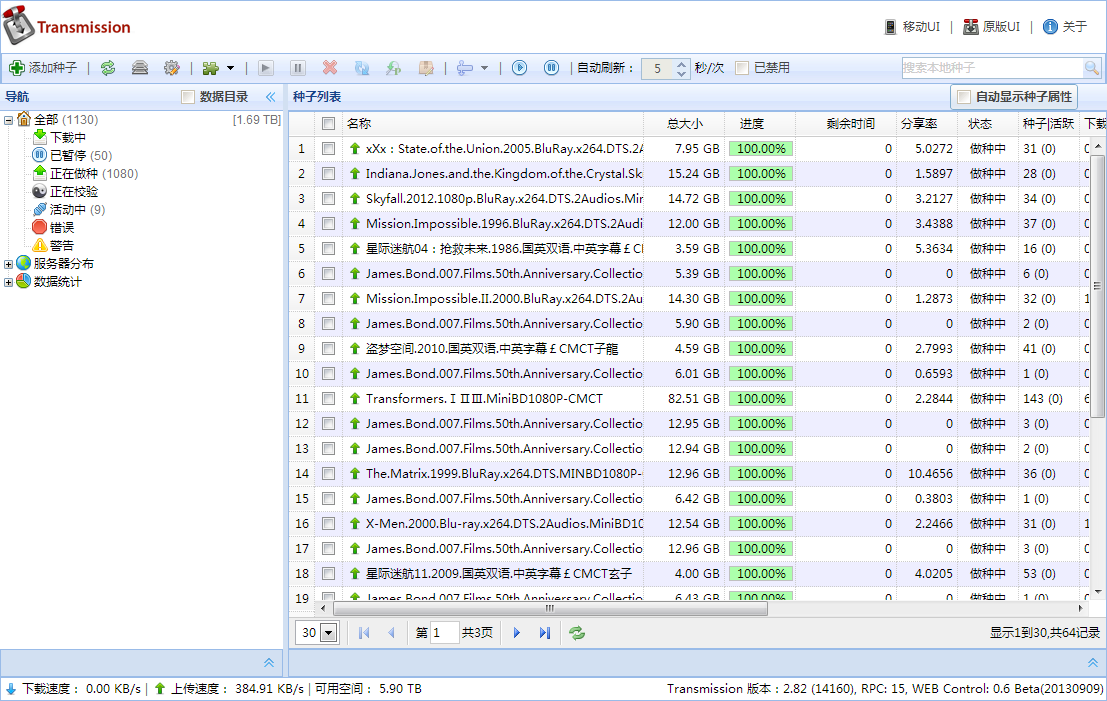The image size is (1107, 701).
Task: Click the grey pause-selected toolbar icon
Action: click(298, 68)
